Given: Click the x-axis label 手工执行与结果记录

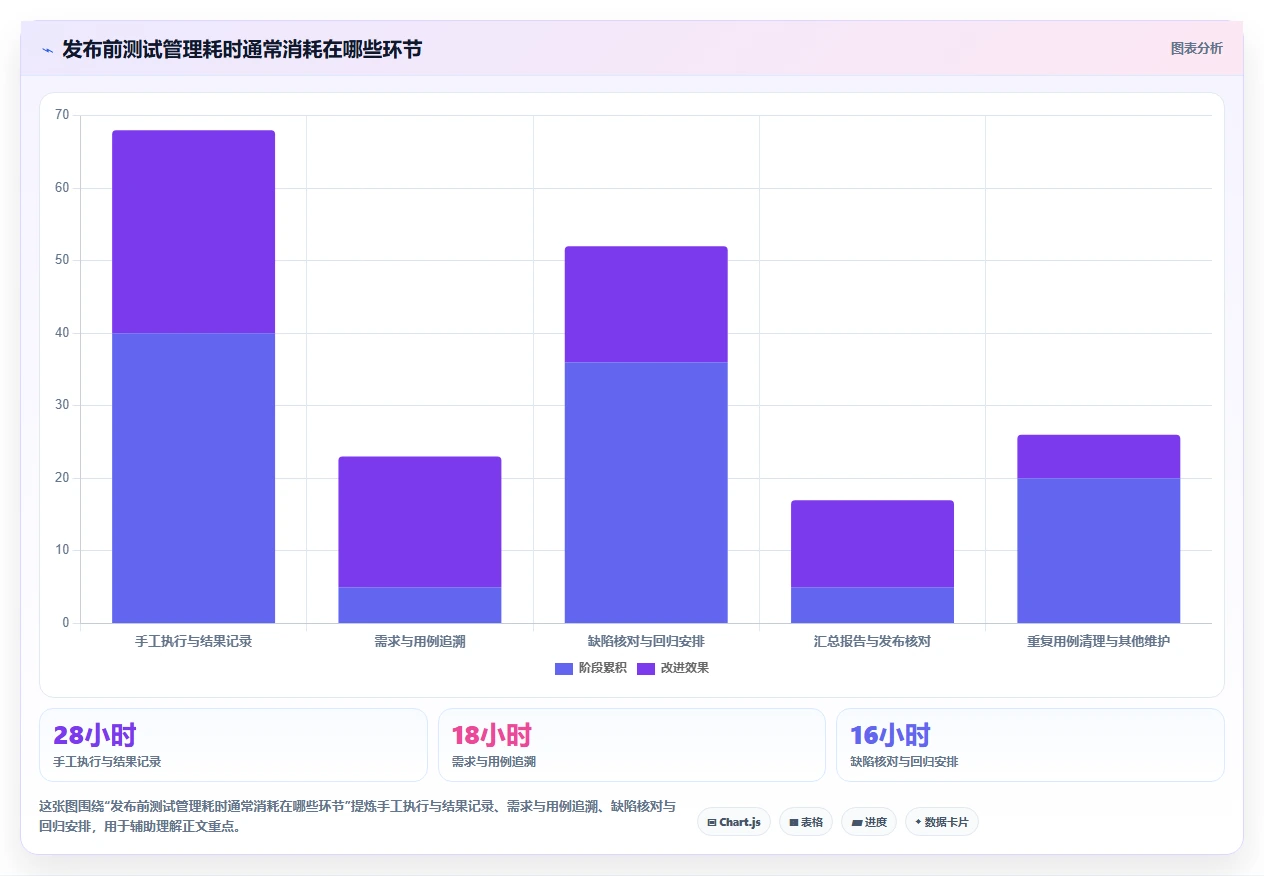Looking at the screenshot, I should pos(193,641).
